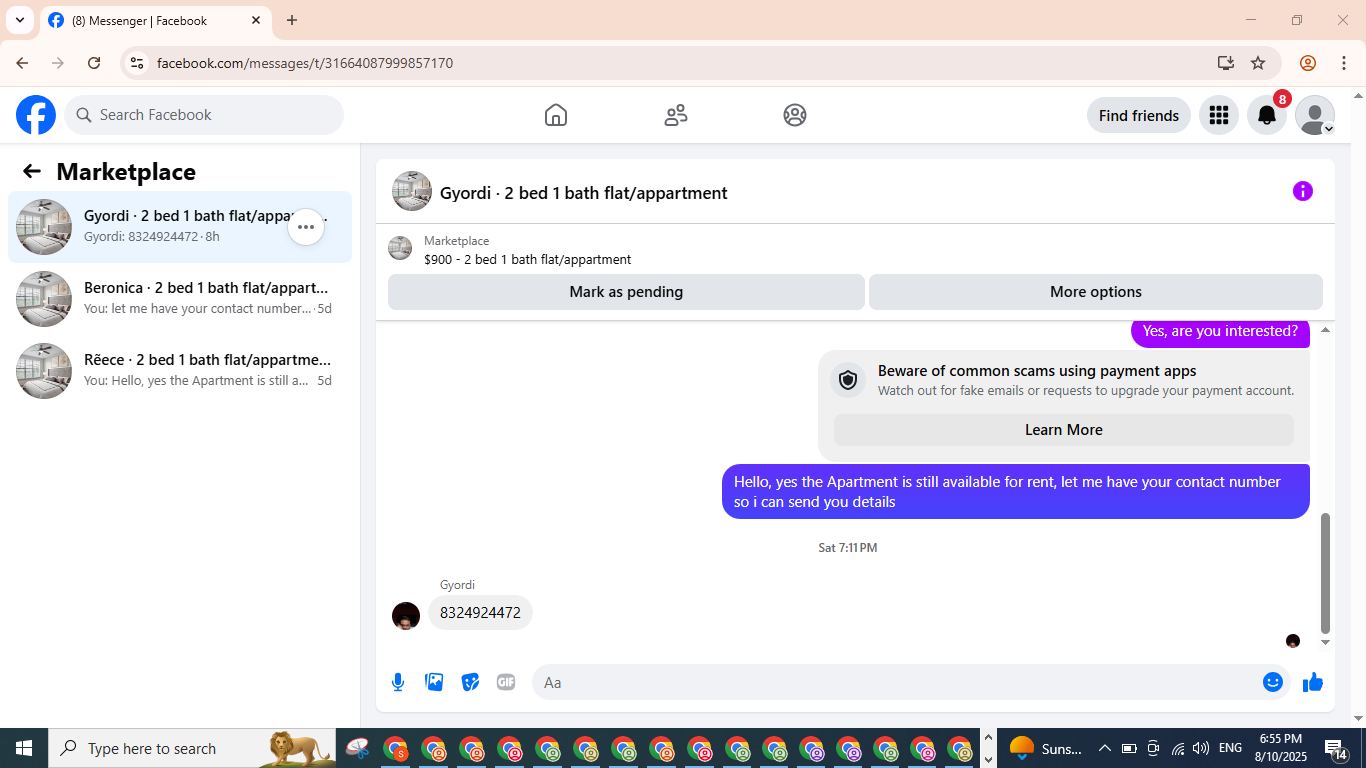1366x768 pixels.
Task: Click the "Yes, are you interested?" message
Action: tap(1220, 331)
